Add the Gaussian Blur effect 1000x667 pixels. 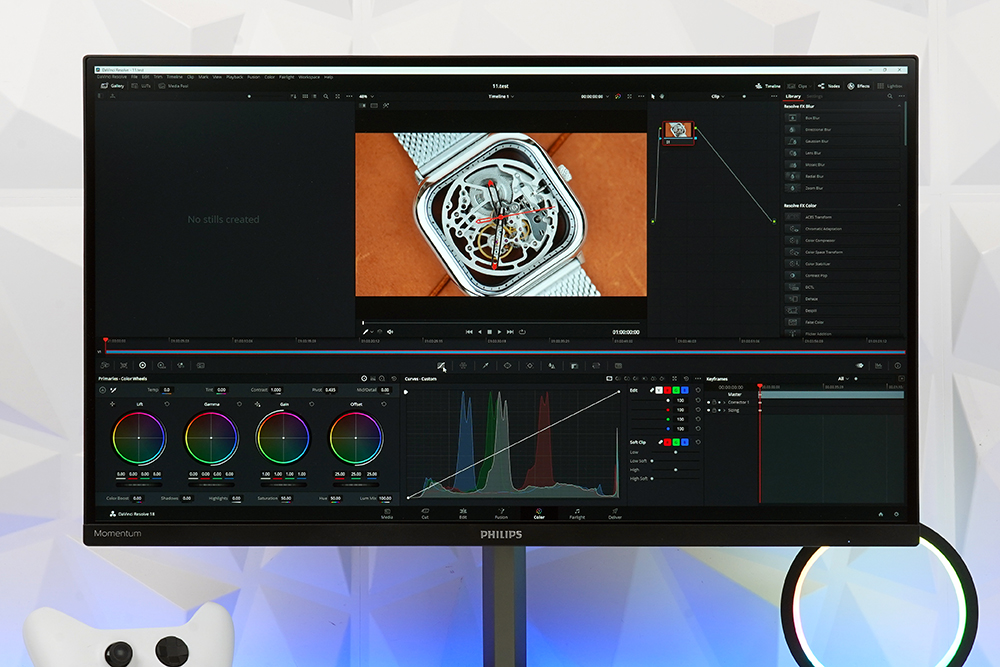pos(842,141)
